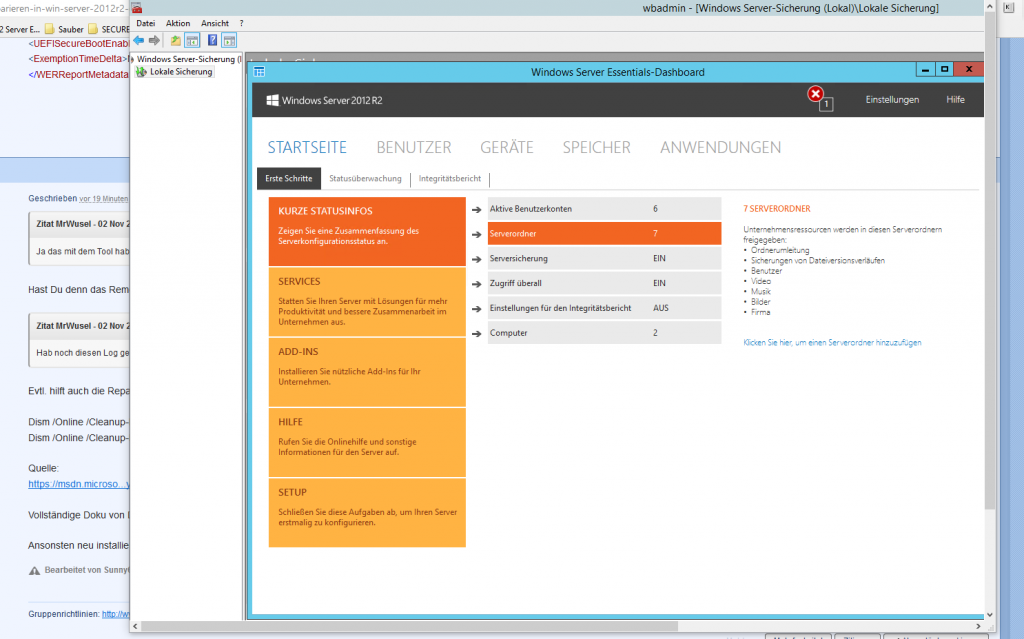
Task: Open the Gruppenrichtlinien link in forum signature
Action: tap(116, 614)
